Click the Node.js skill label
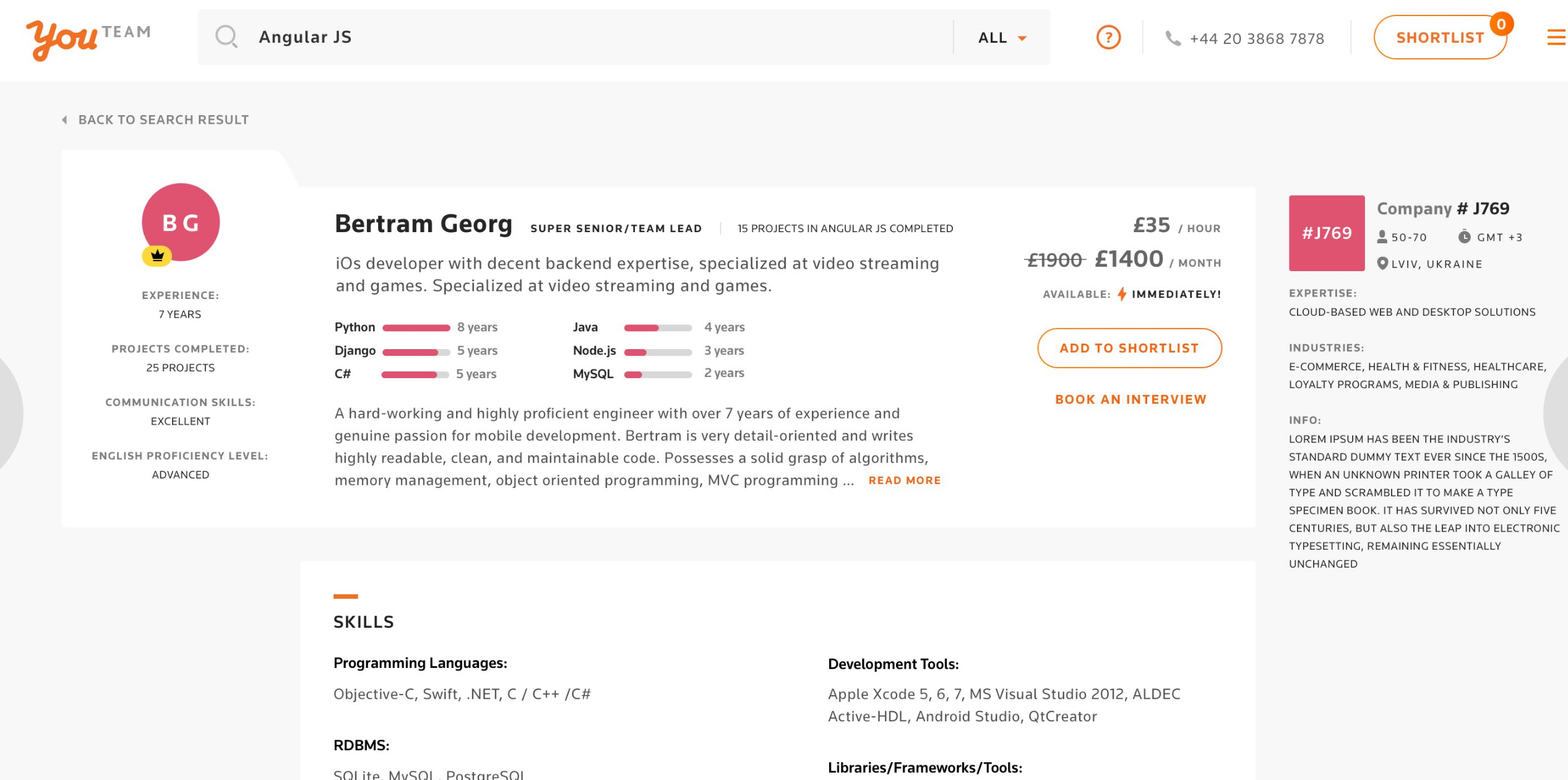The height and width of the screenshot is (780, 1568). tap(594, 350)
